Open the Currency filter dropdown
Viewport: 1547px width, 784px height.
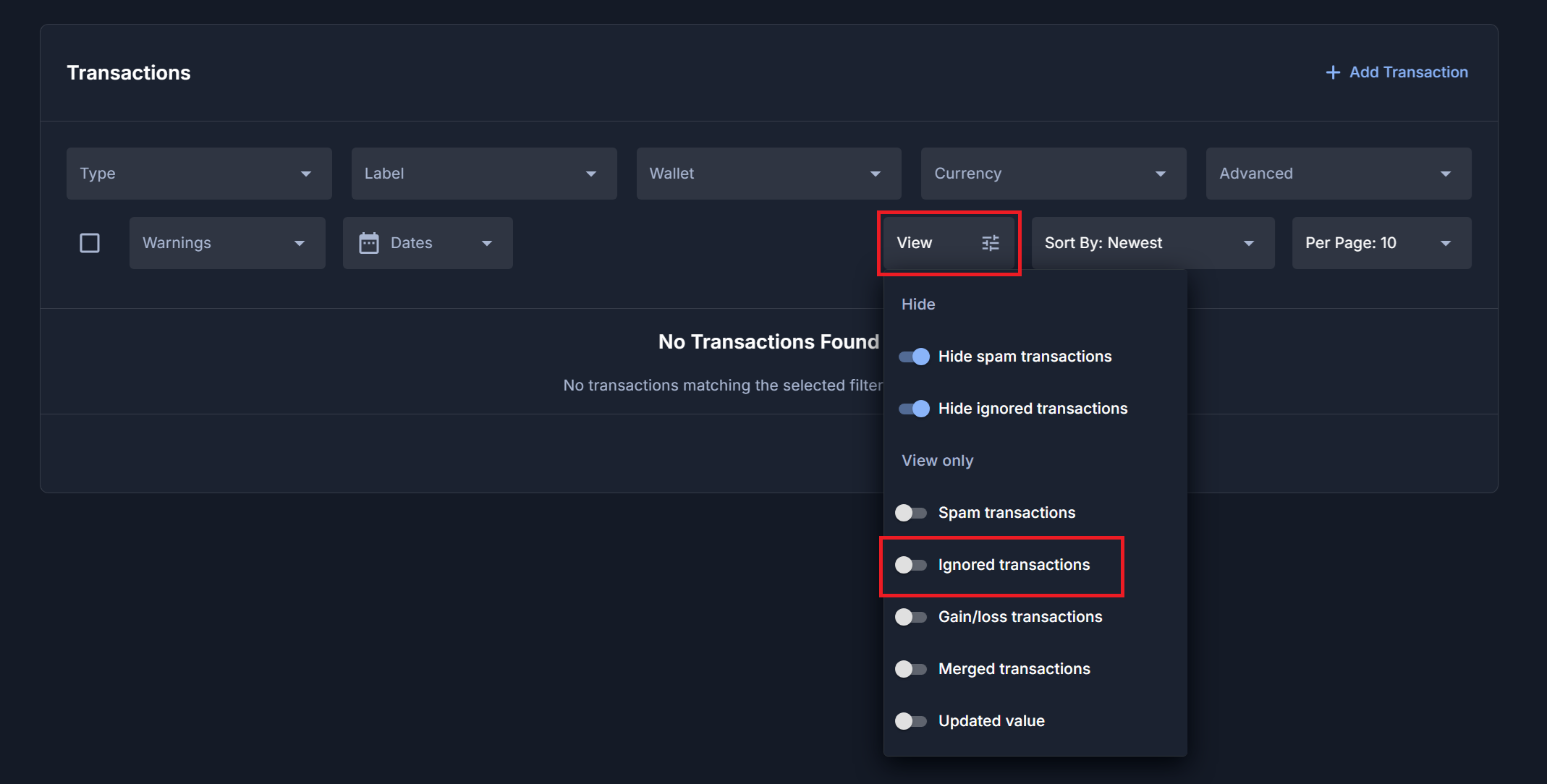click(1053, 174)
